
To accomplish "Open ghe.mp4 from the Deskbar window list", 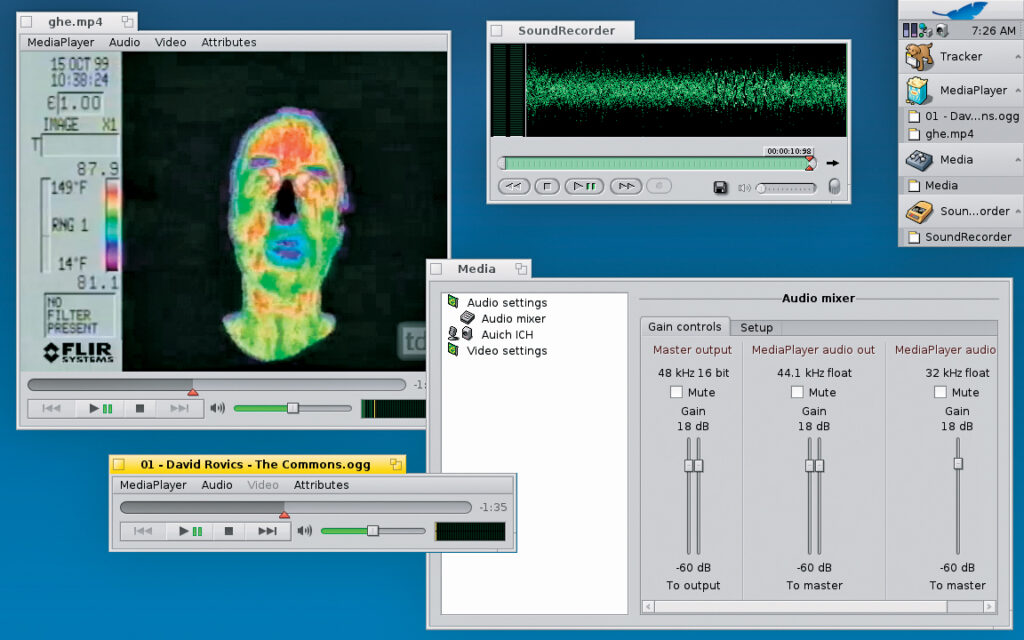I will (949, 133).
